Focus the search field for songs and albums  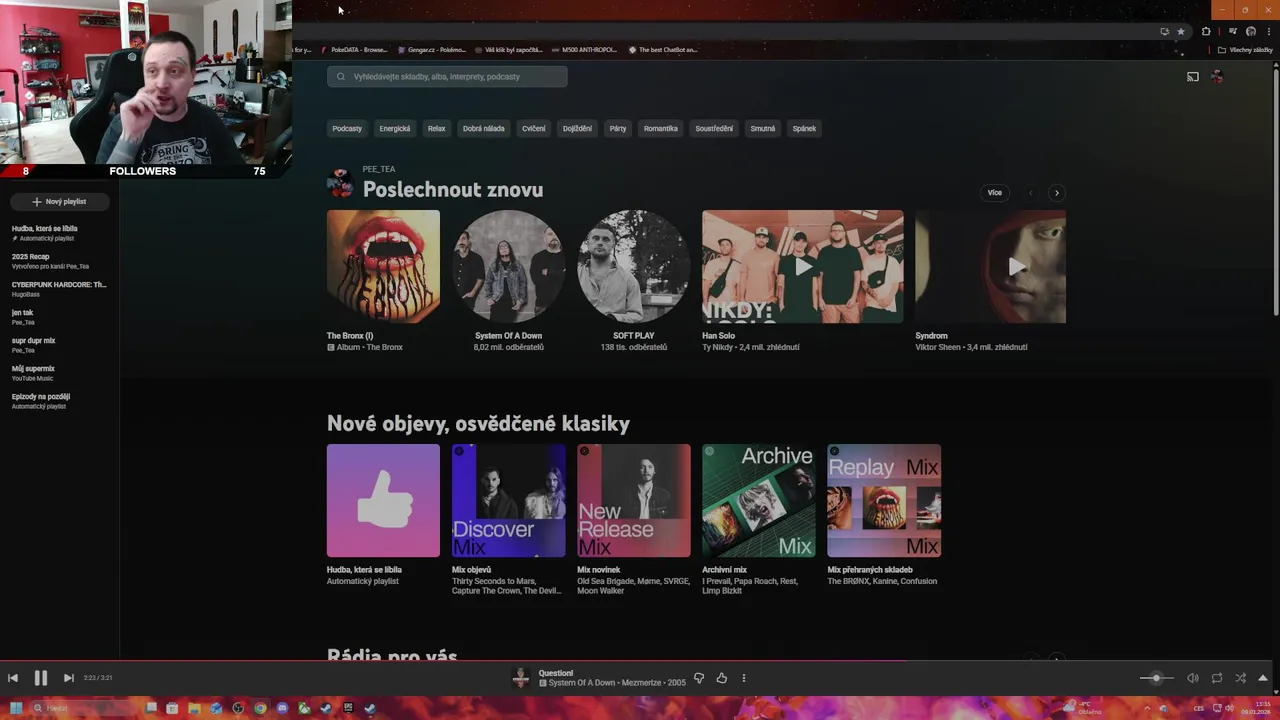click(447, 76)
